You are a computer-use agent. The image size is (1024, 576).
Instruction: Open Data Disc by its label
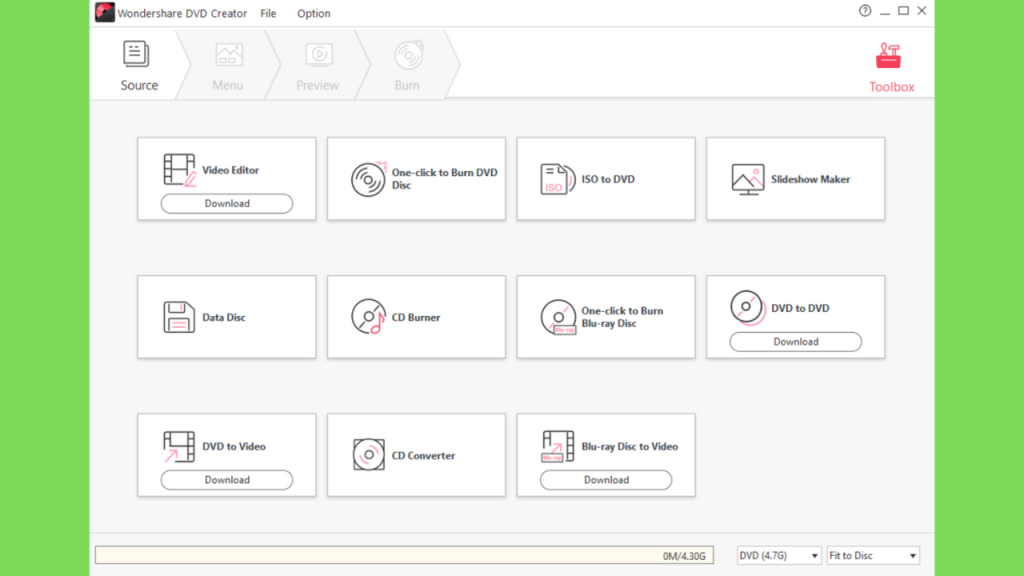click(224, 317)
